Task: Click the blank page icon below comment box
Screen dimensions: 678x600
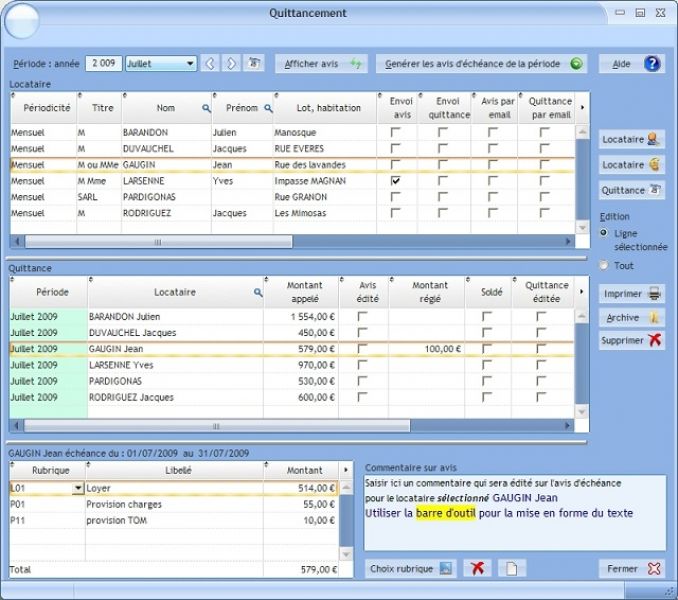Action: tap(512, 568)
